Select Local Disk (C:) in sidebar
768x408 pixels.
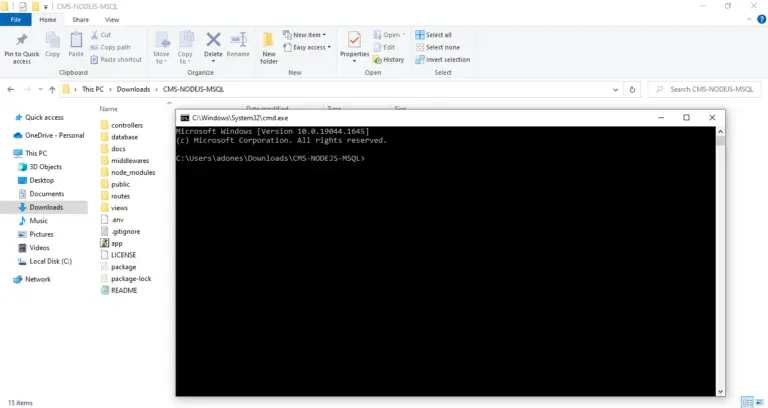(45, 261)
